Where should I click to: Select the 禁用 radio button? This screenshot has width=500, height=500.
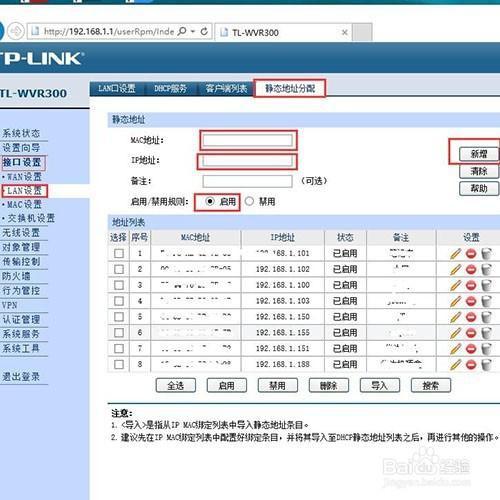[x=249, y=201]
